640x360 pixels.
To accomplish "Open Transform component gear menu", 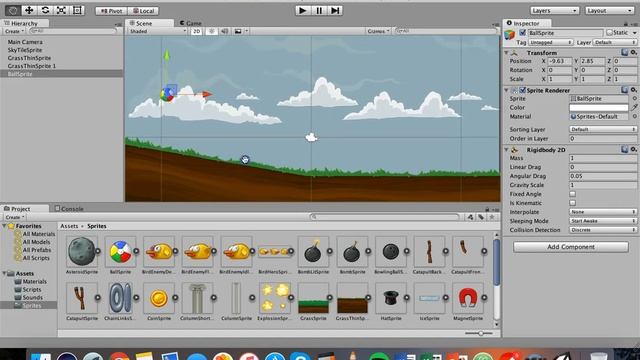I will point(633,53).
